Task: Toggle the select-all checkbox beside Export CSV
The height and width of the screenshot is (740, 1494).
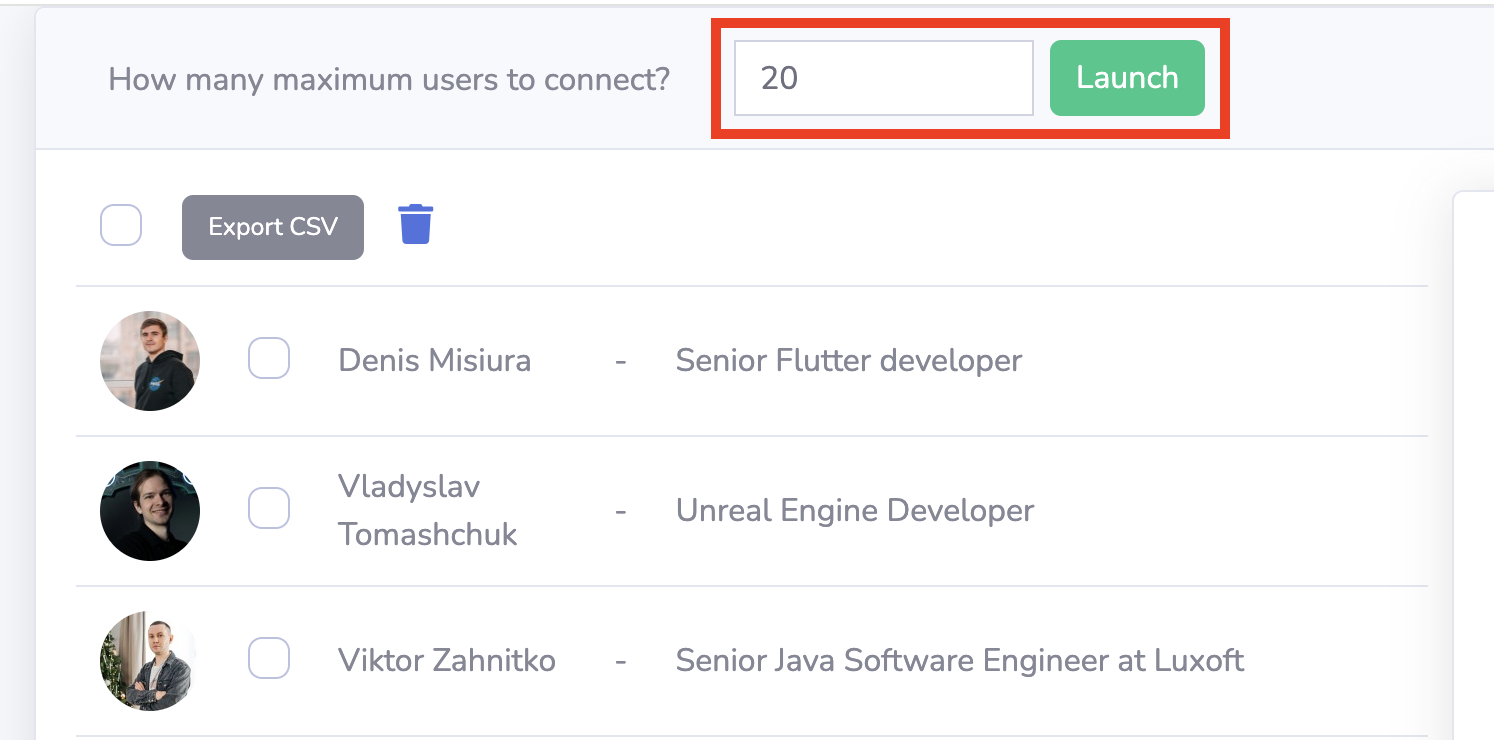Action: [x=121, y=225]
